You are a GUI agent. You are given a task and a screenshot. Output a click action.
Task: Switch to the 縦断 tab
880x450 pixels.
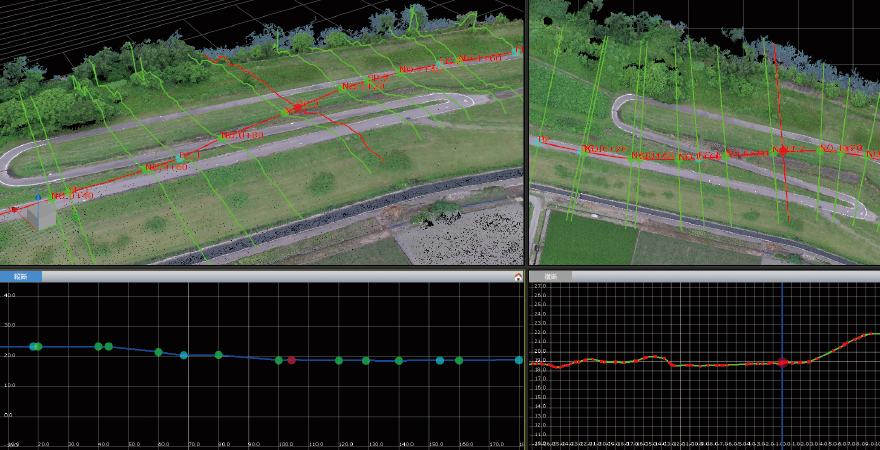coord(21,276)
